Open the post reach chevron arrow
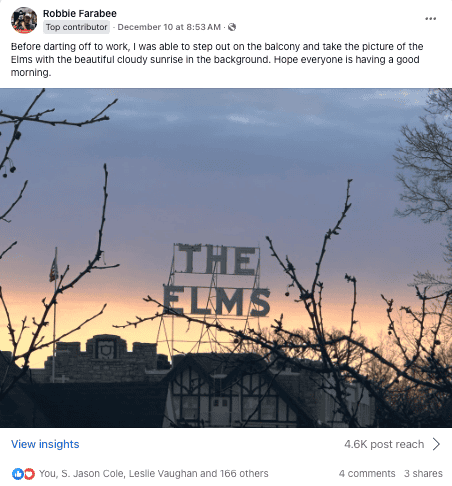Screen dimensions: 452x486 point(436,444)
